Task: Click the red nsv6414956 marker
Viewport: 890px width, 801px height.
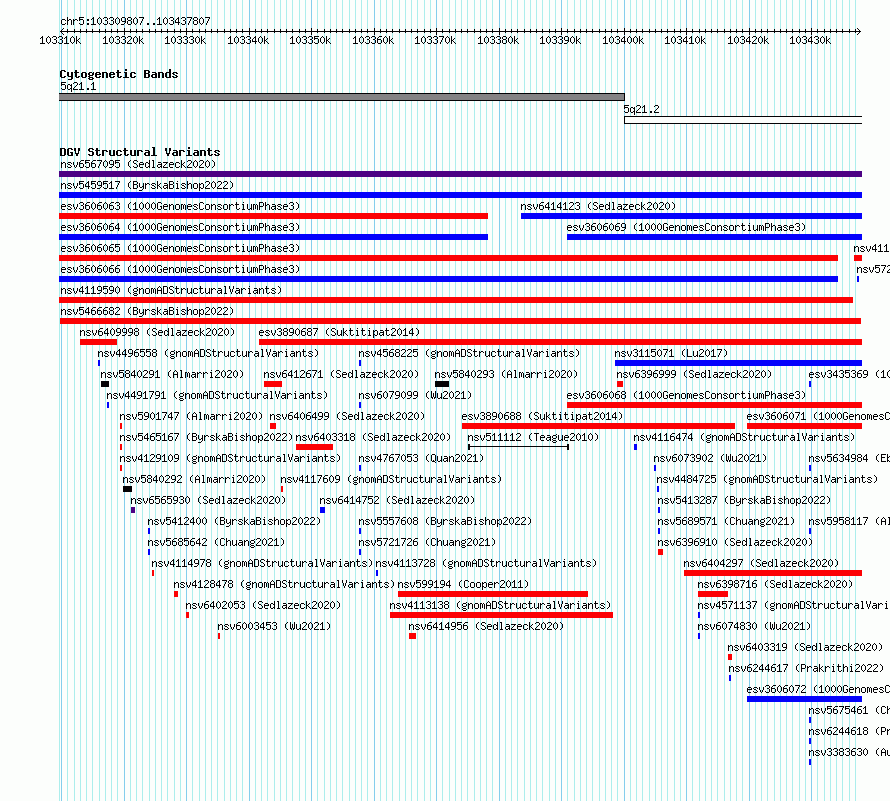Action: 413,636
